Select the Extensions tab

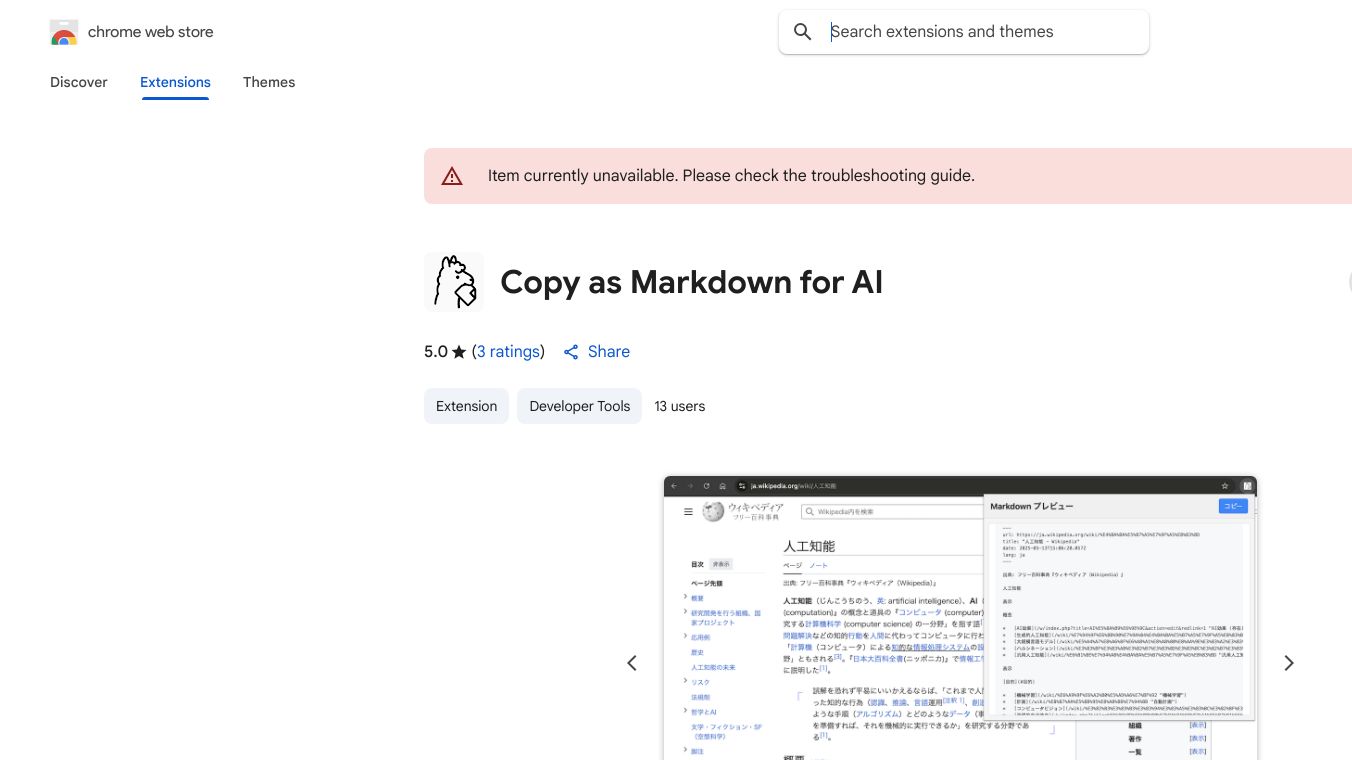click(x=175, y=82)
